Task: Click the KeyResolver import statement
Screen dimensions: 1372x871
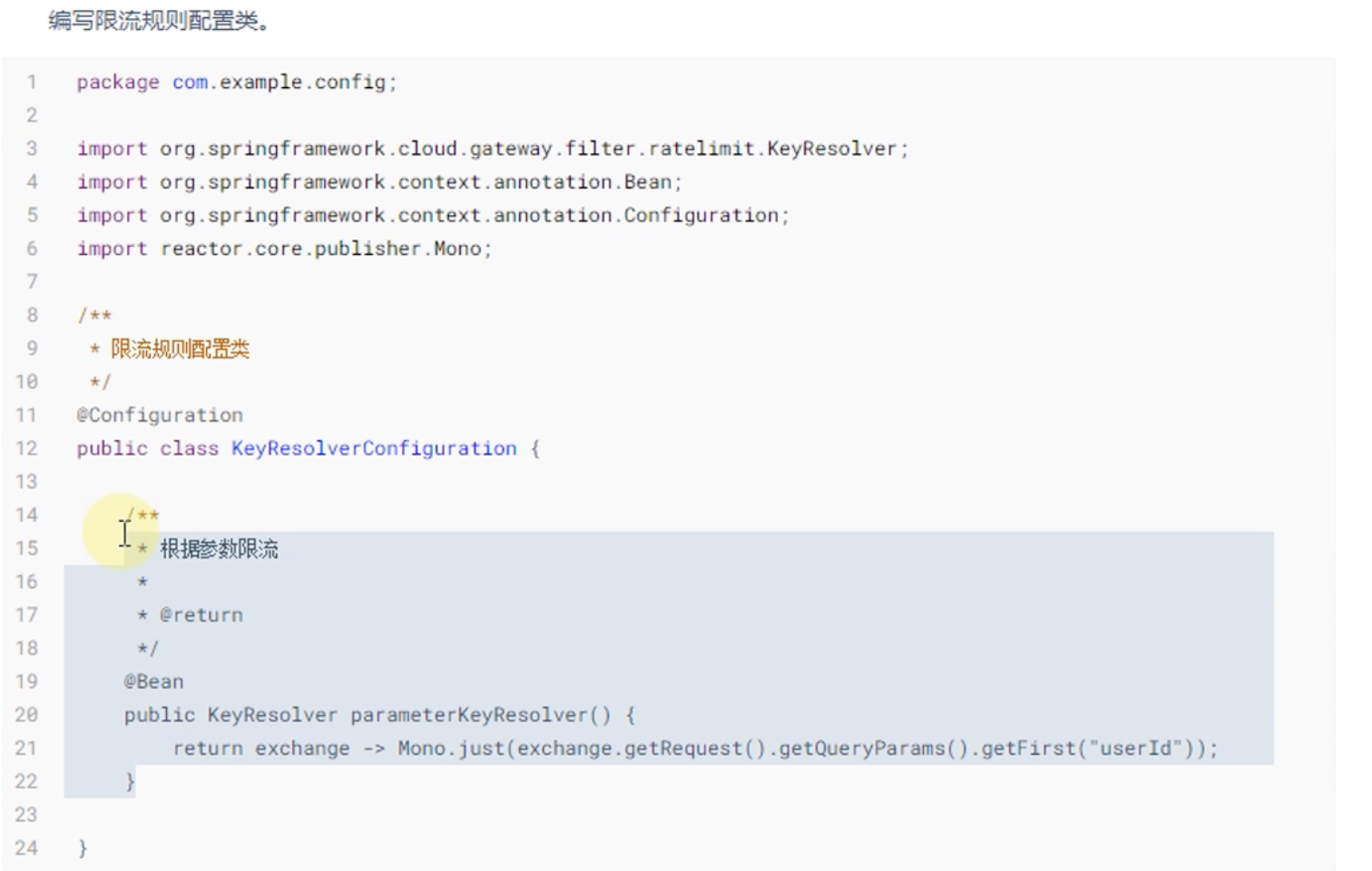Action: click(493, 149)
